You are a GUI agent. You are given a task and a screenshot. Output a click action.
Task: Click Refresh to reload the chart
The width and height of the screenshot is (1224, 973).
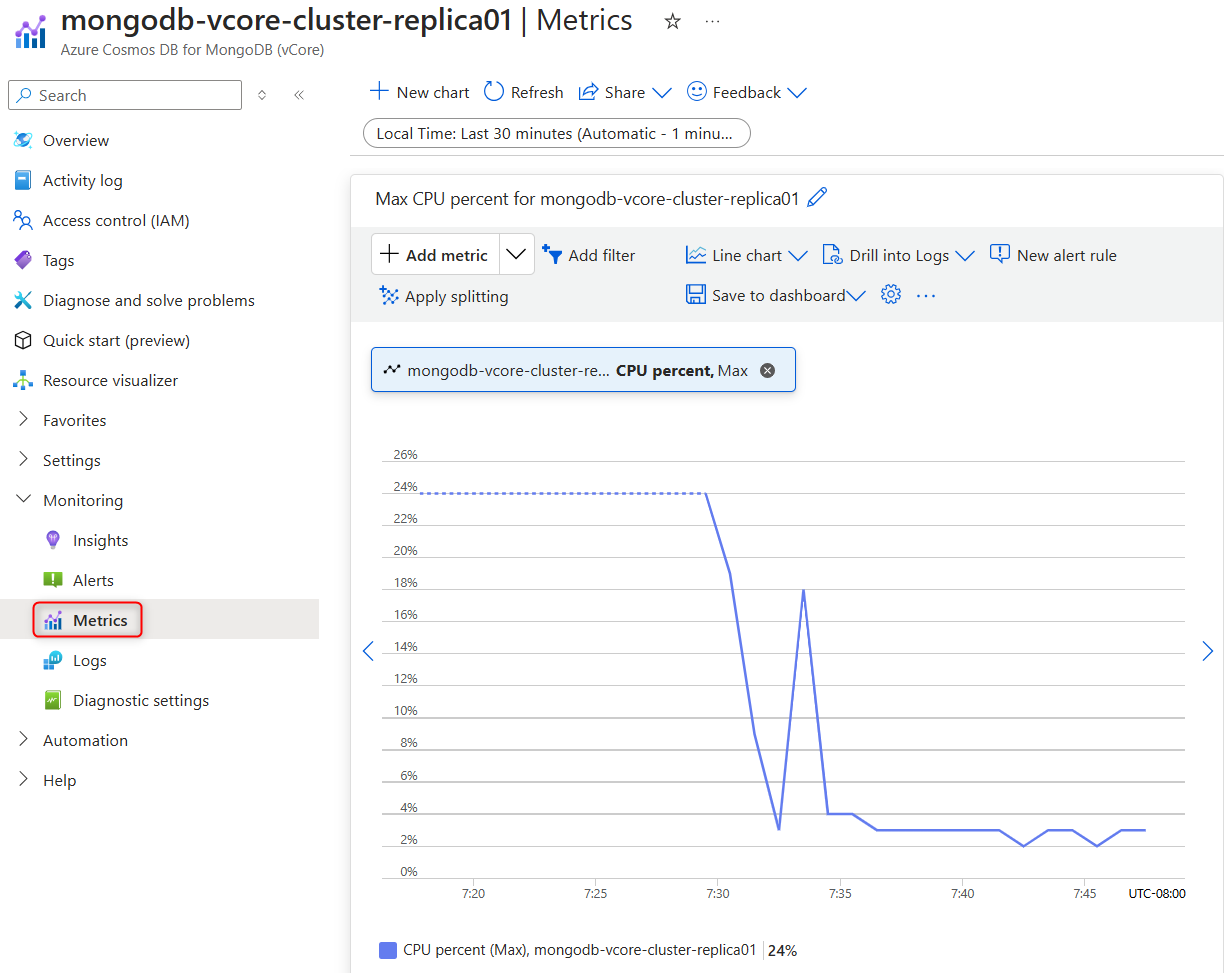pyautogui.click(x=522, y=91)
